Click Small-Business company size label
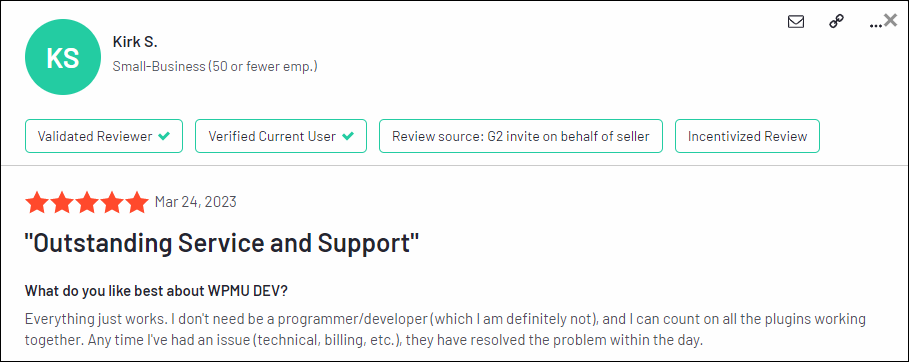 tap(215, 66)
